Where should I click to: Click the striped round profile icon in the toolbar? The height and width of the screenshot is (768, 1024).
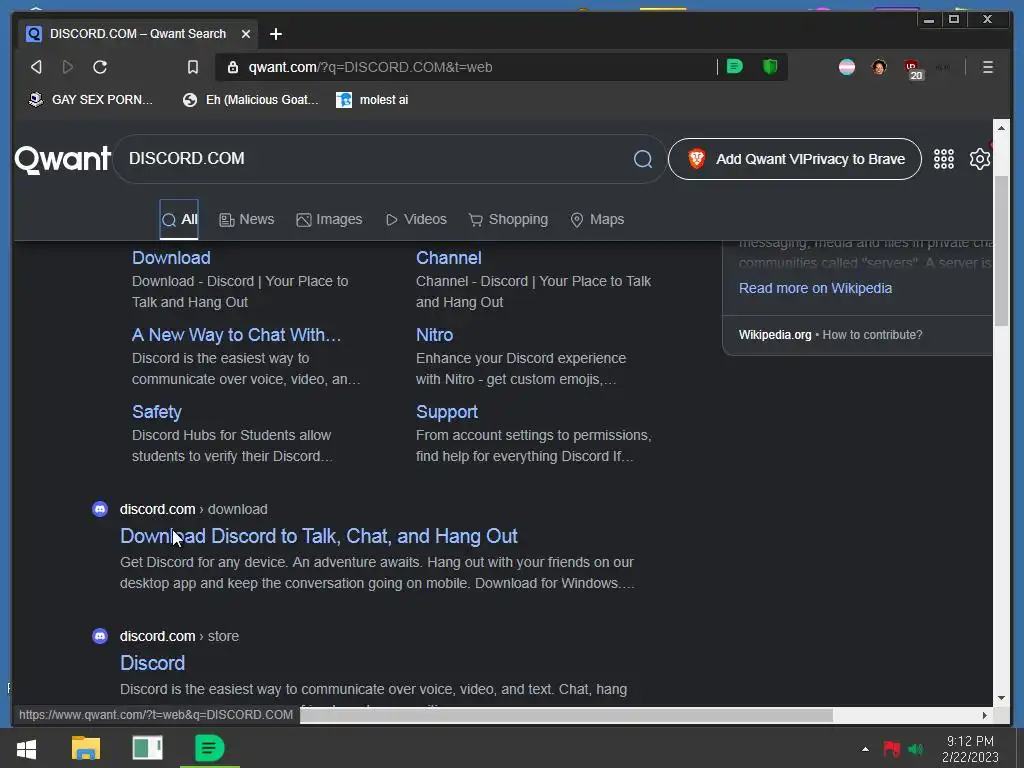(x=847, y=67)
